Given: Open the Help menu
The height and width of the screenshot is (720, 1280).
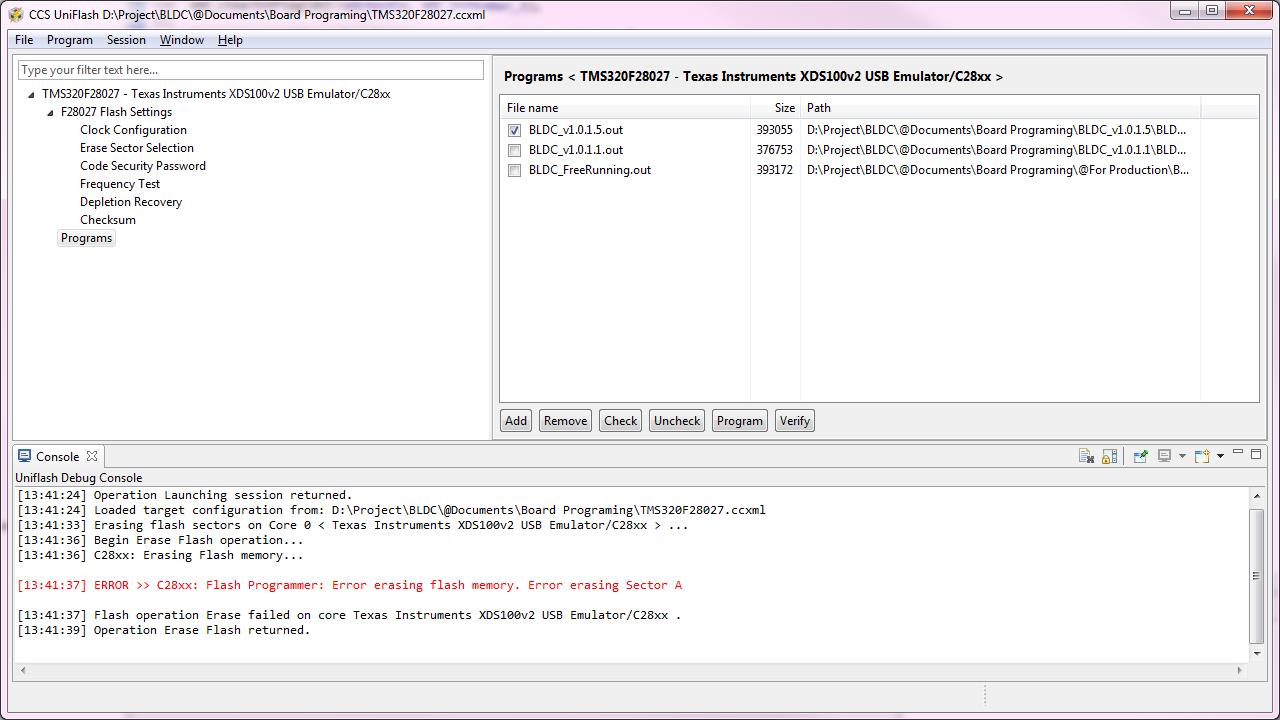Looking at the screenshot, I should pyautogui.click(x=230, y=40).
